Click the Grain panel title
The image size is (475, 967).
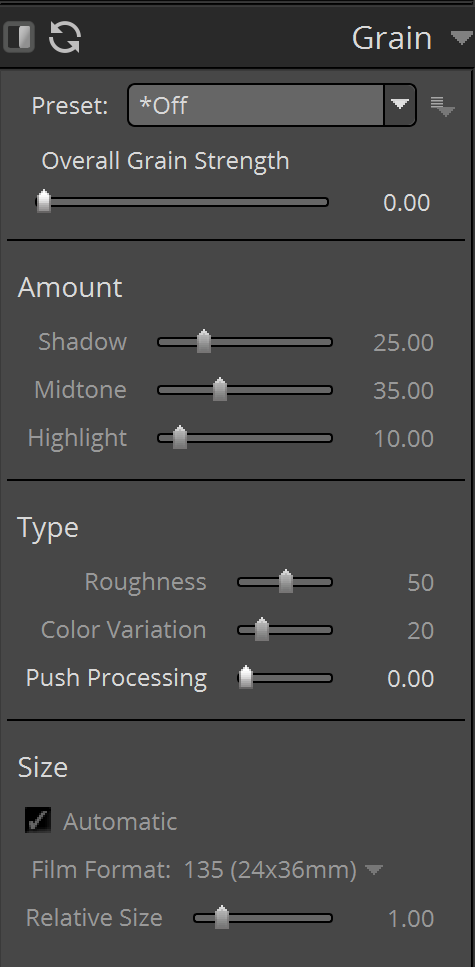392,38
